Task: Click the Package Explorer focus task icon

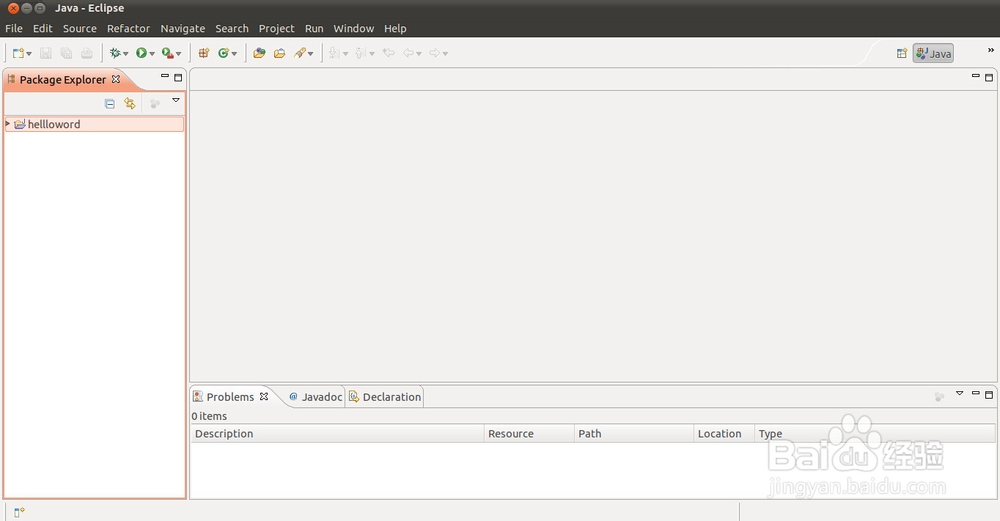Action: click(x=154, y=103)
